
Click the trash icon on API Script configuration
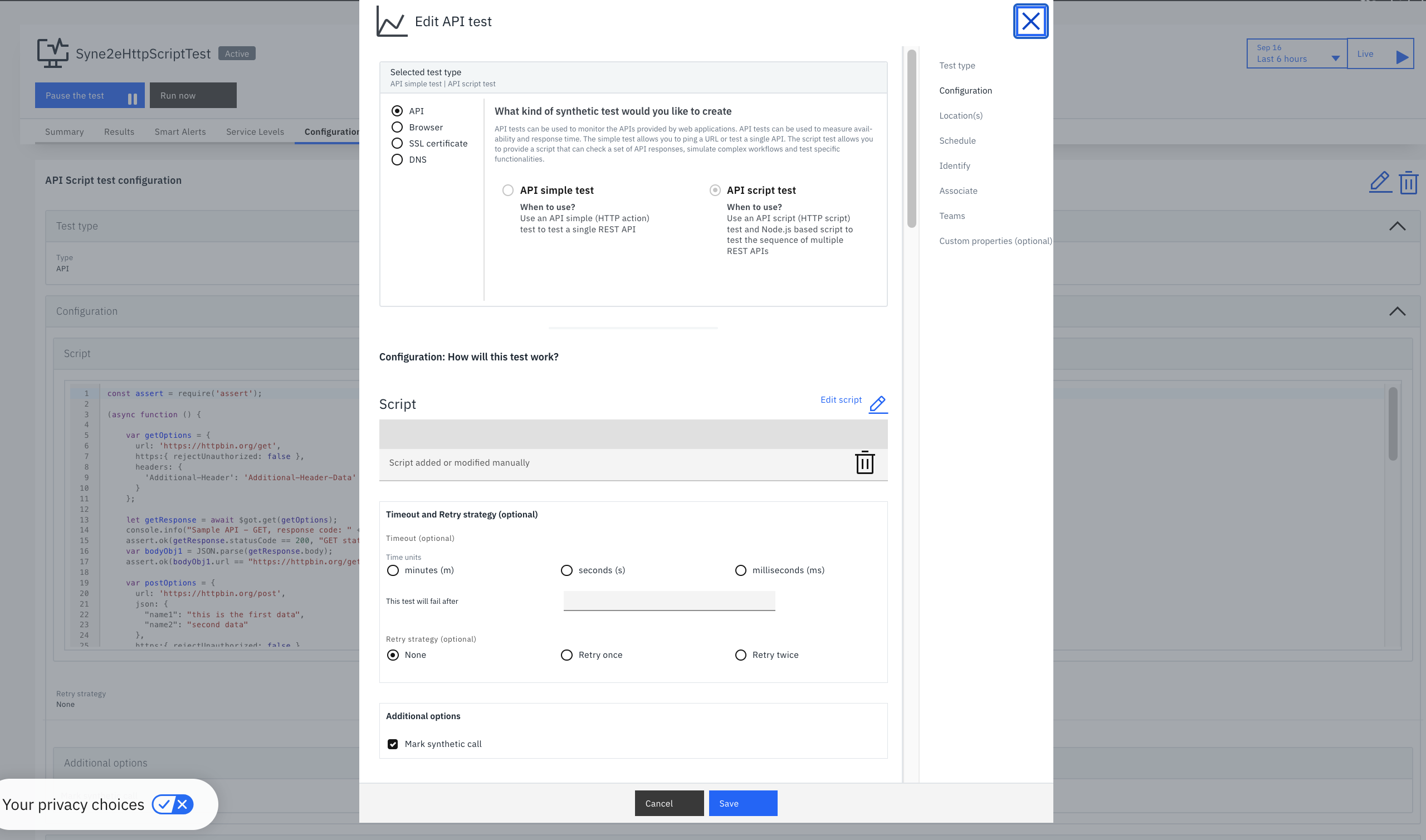(1409, 182)
